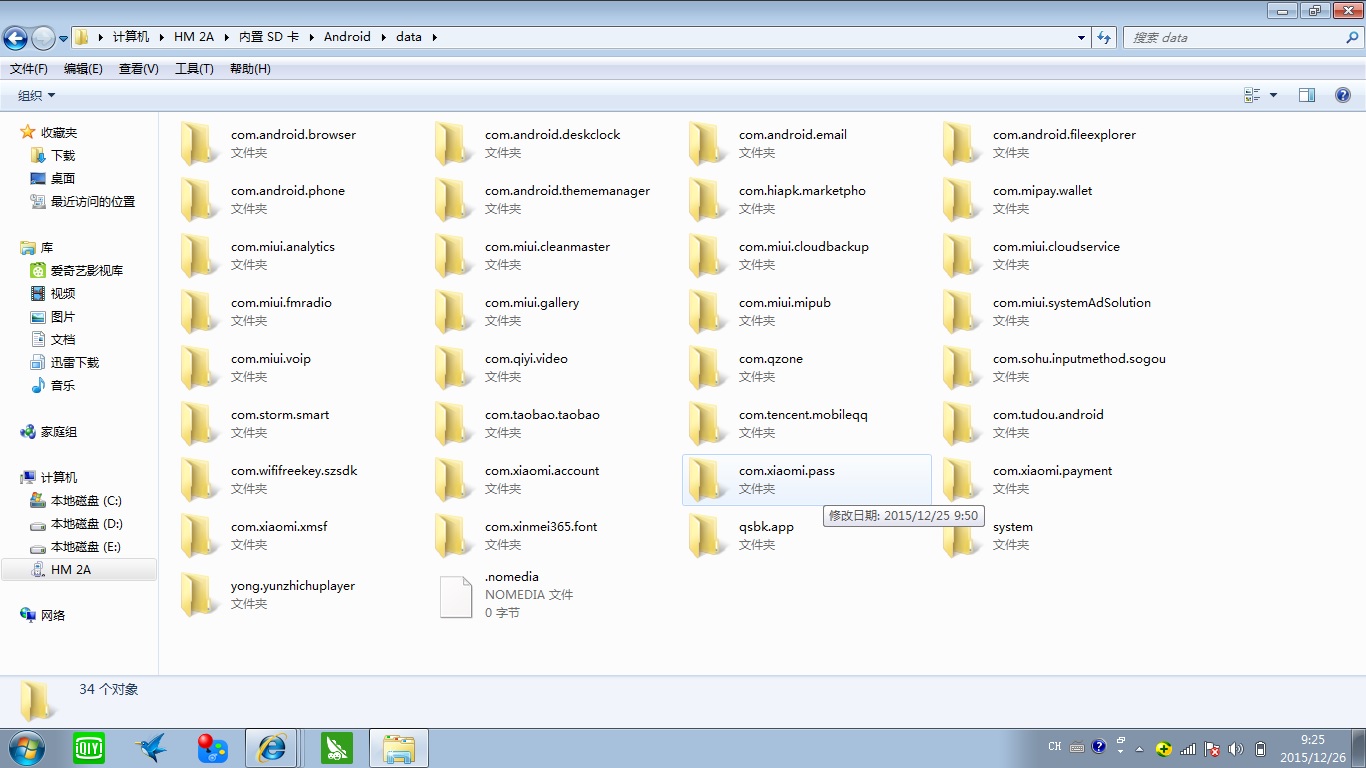Viewport: 1366px width, 768px height.
Task: Expand the arrow after data breadcrumb
Action: click(434, 37)
